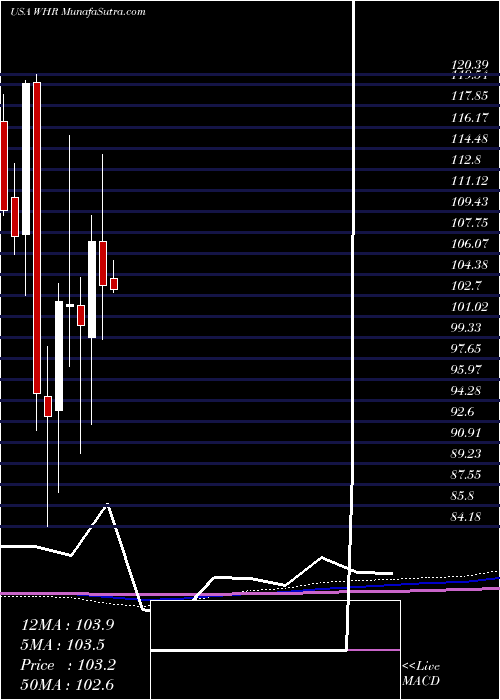The height and width of the screenshot is (700, 500).
Task: Select the 107.75 price label
Action: [x=470, y=223]
